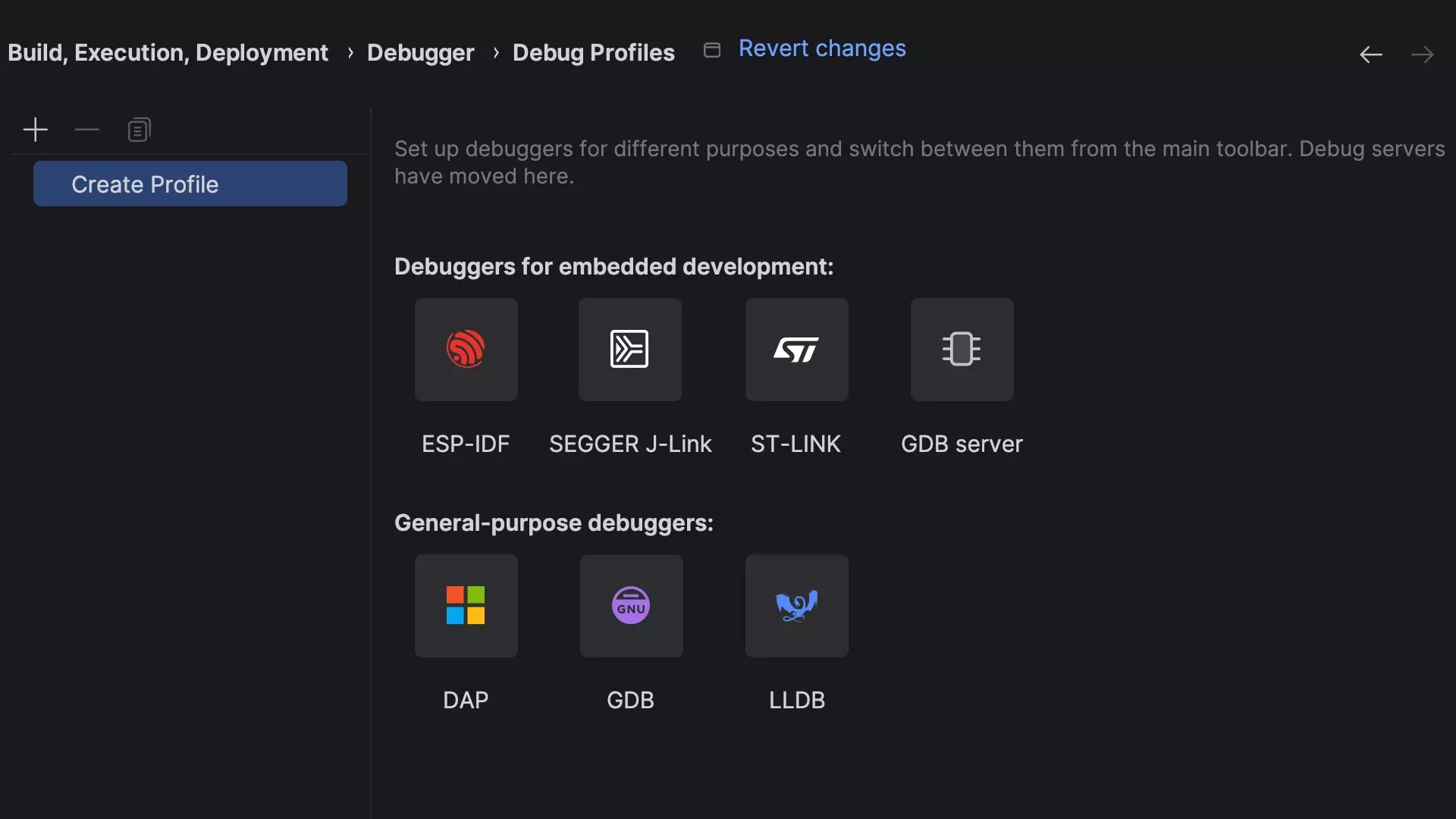Choose the SEGGER J-Link debugger icon

point(630,350)
